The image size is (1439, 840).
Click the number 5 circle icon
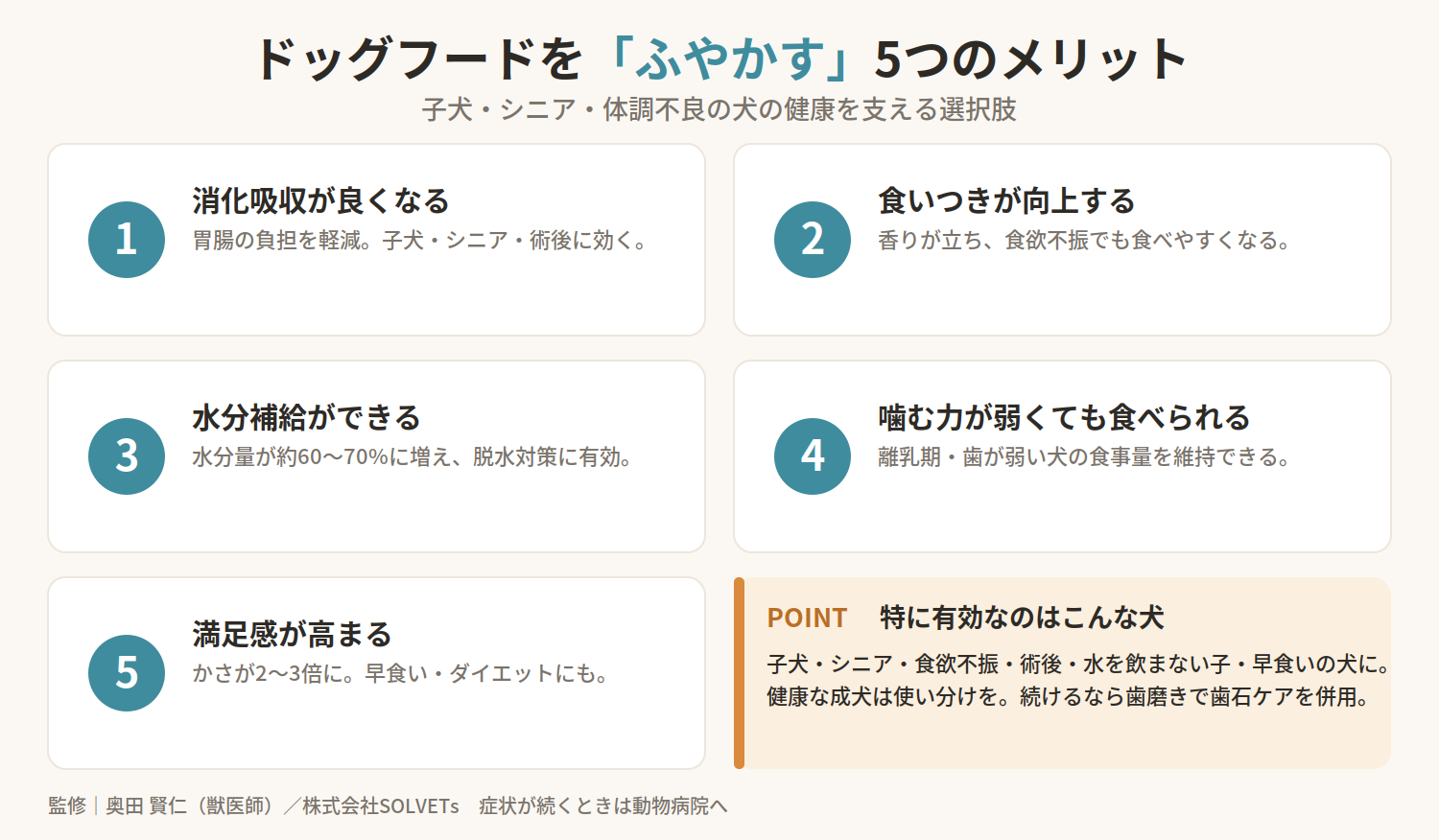click(127, 673)
